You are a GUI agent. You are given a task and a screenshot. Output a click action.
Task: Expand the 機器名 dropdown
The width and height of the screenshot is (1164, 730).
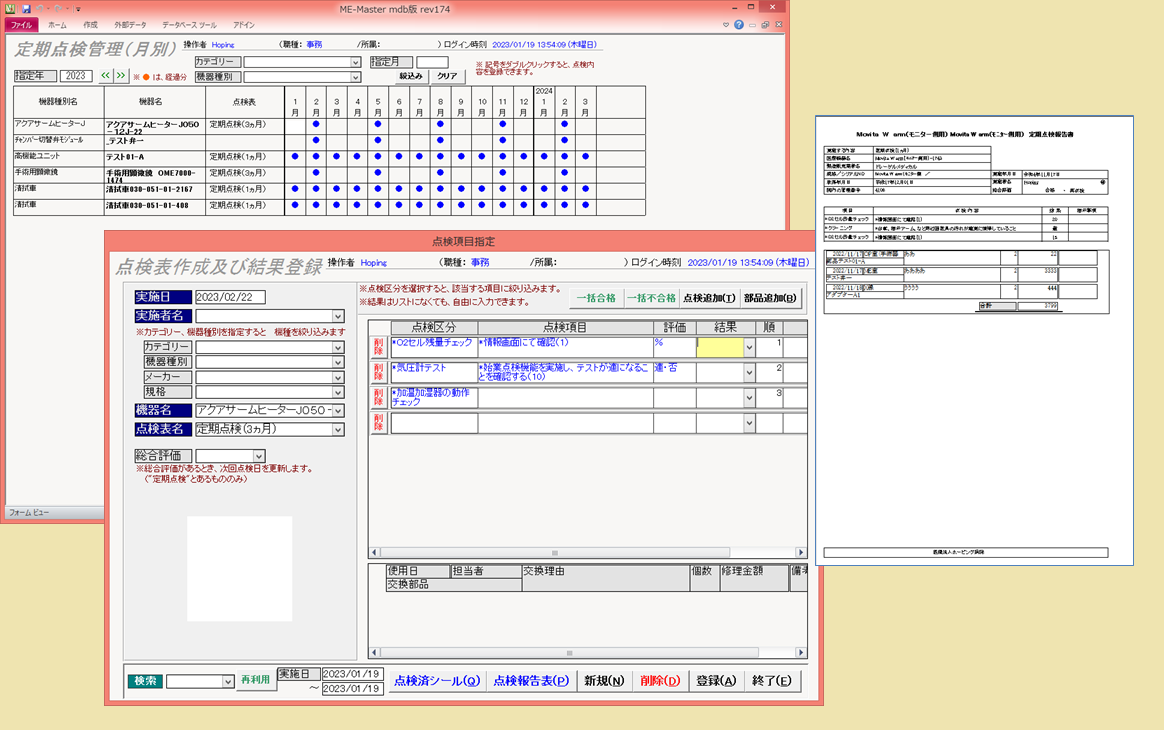(338, 411)
